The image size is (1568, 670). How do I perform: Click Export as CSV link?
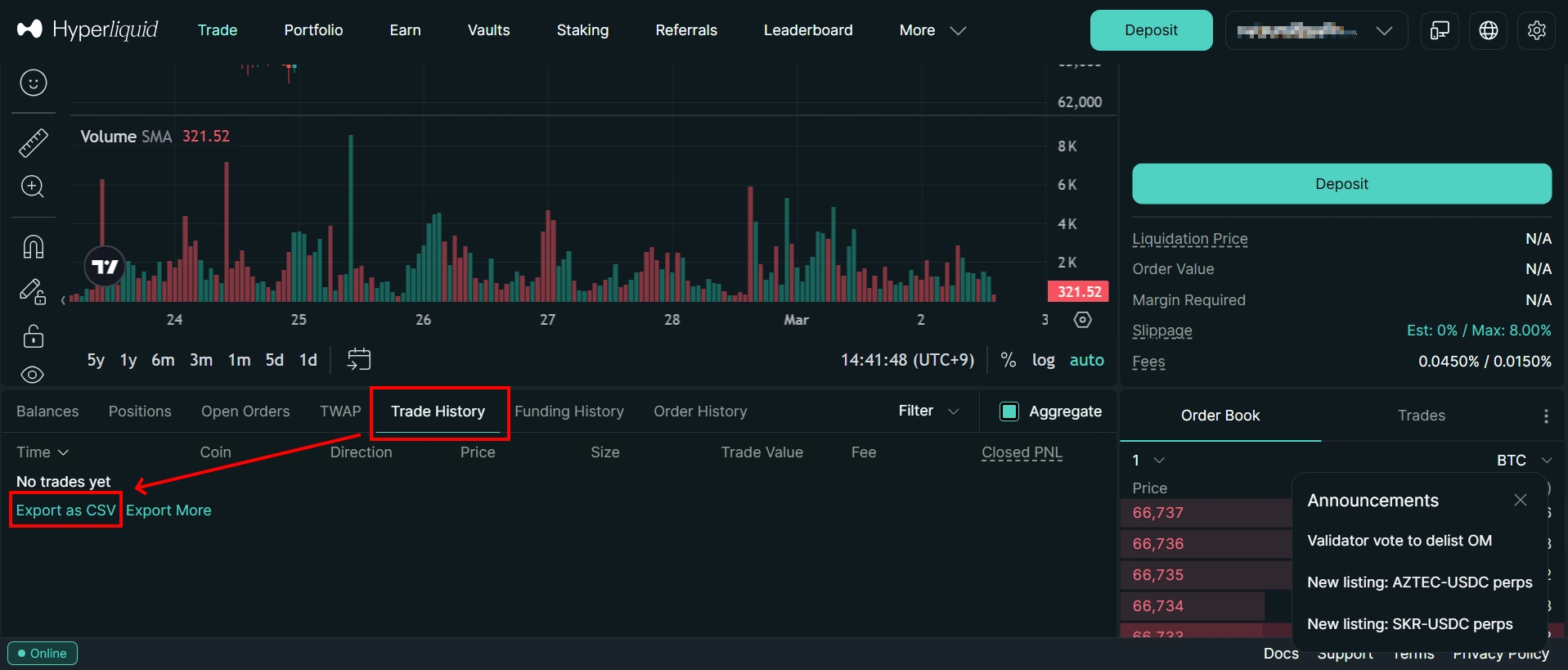(66, 510)
